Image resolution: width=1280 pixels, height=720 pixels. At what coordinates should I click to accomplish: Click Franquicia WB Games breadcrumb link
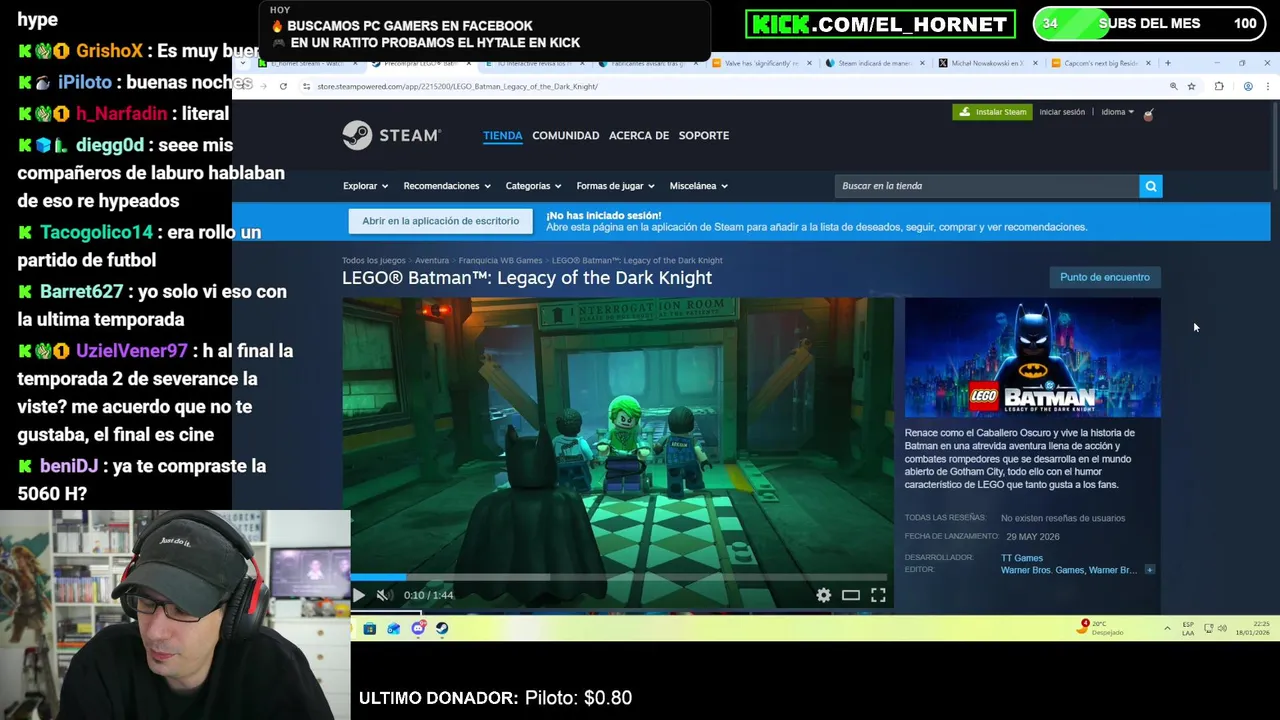pos(500,260)
